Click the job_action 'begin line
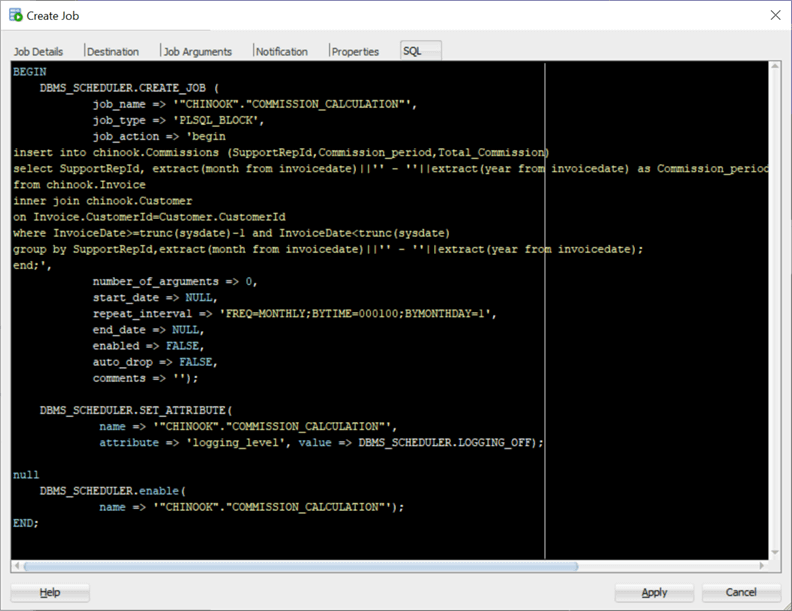Viewport: 792px width, 611px height. point(159,136)
